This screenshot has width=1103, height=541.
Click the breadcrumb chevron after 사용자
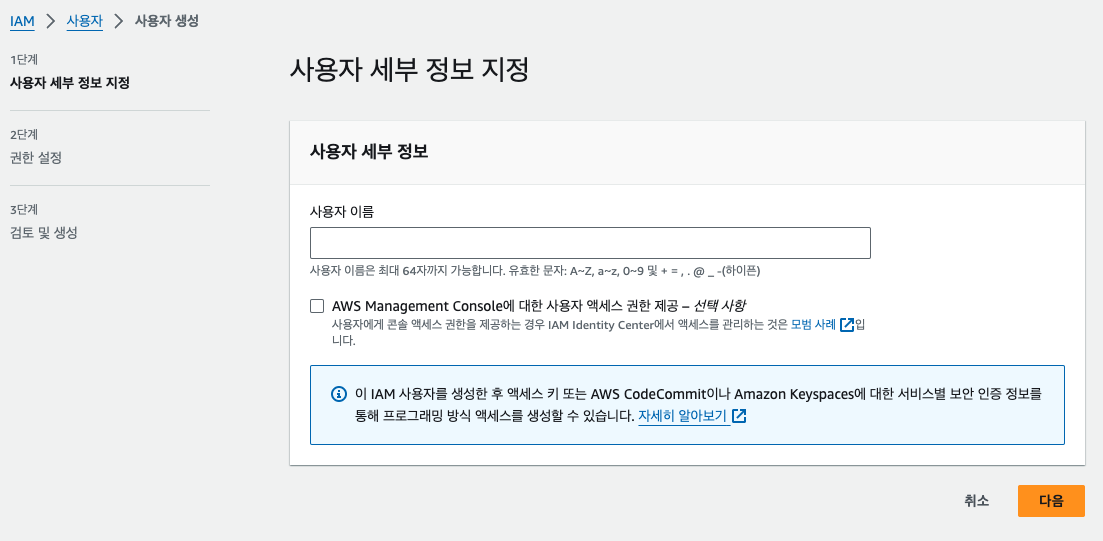[x=119, y=21]
